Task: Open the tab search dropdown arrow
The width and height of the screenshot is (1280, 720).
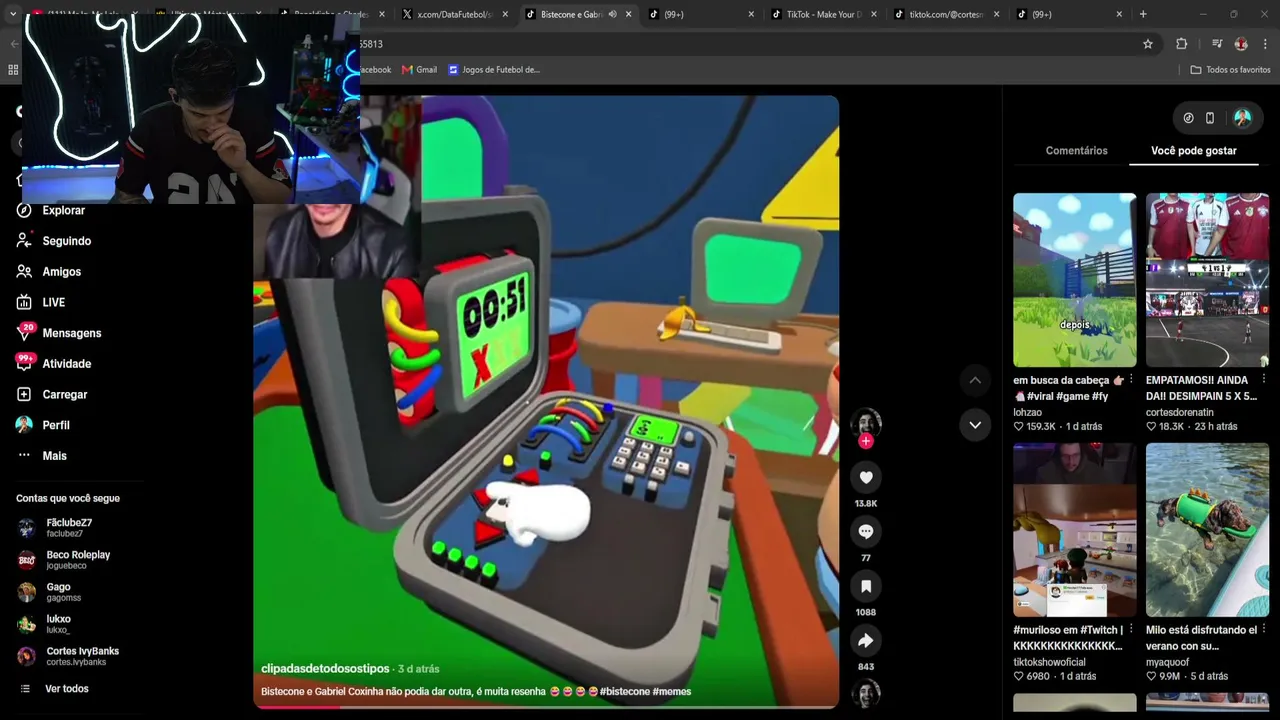Action: pyautogui.click(x=13, y=14)
